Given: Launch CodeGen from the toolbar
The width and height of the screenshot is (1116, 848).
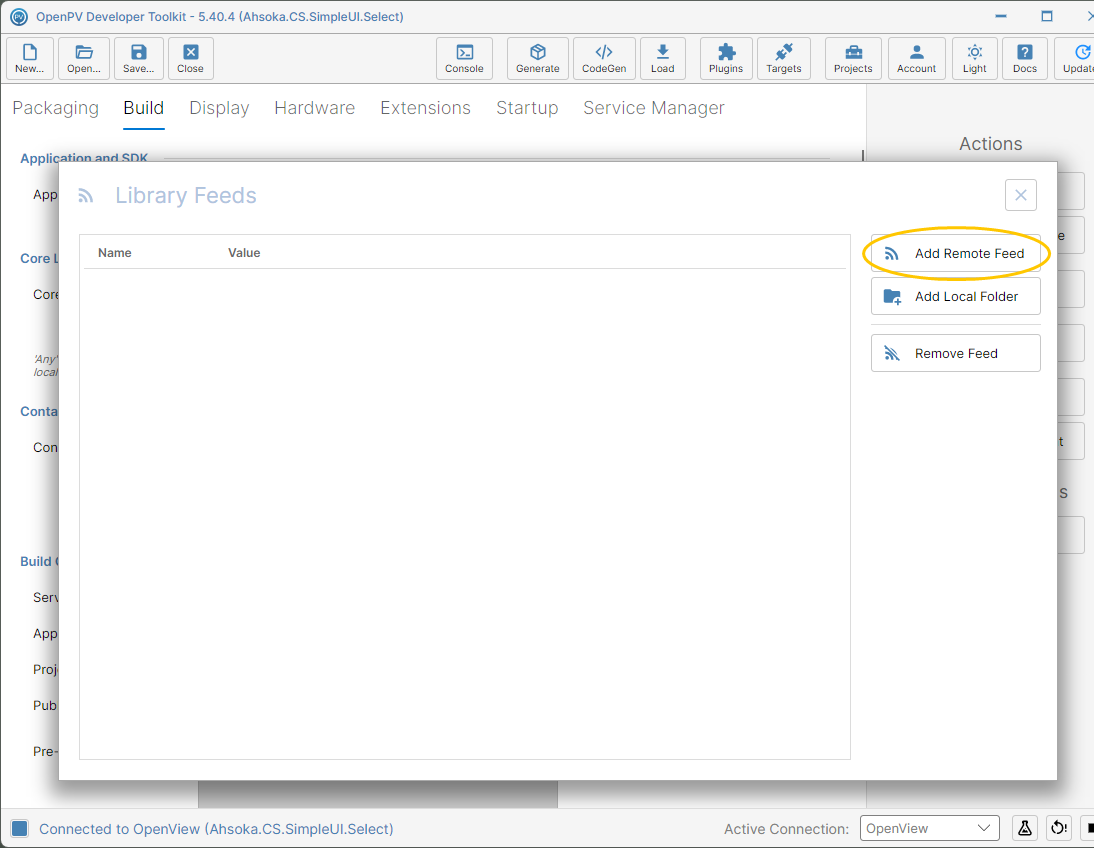Looking at the screenshot, I should 604,58.
